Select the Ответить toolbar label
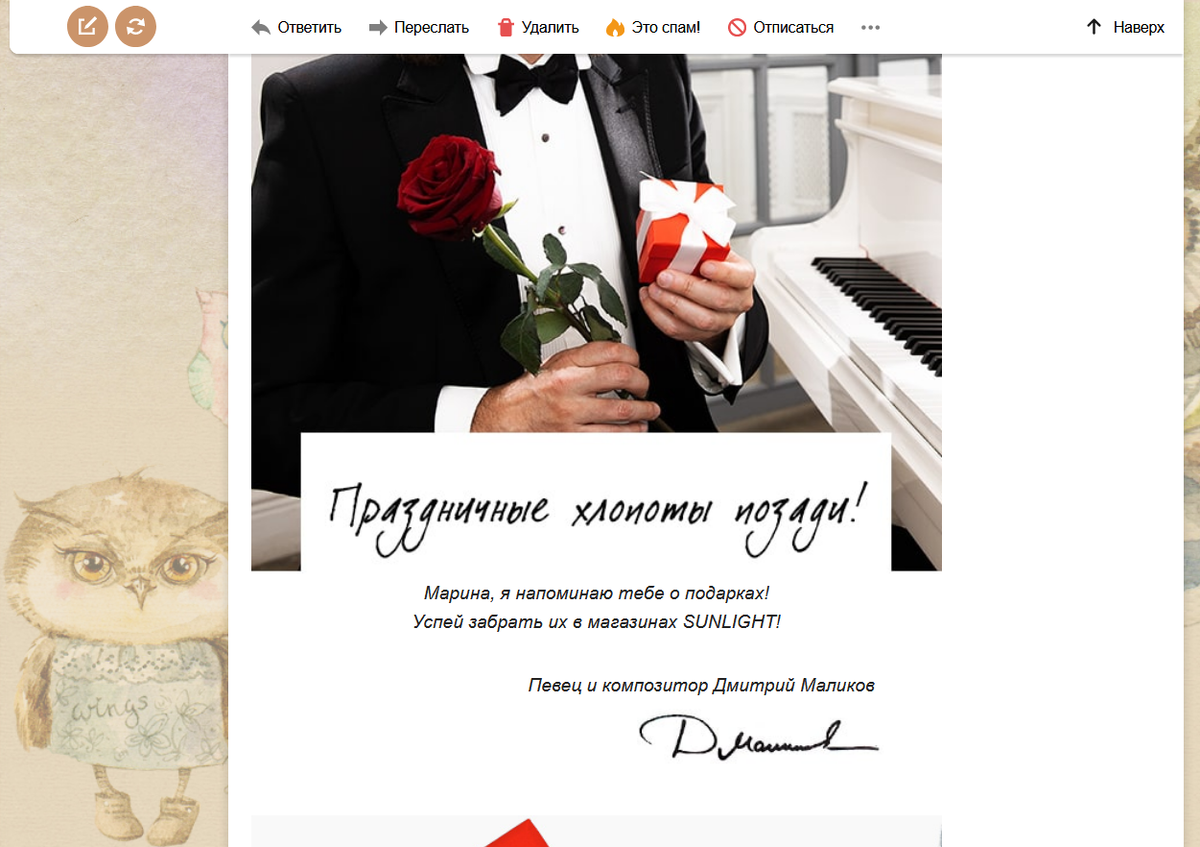The height and width of the screenshot is (847, 1200). (309, 27)
